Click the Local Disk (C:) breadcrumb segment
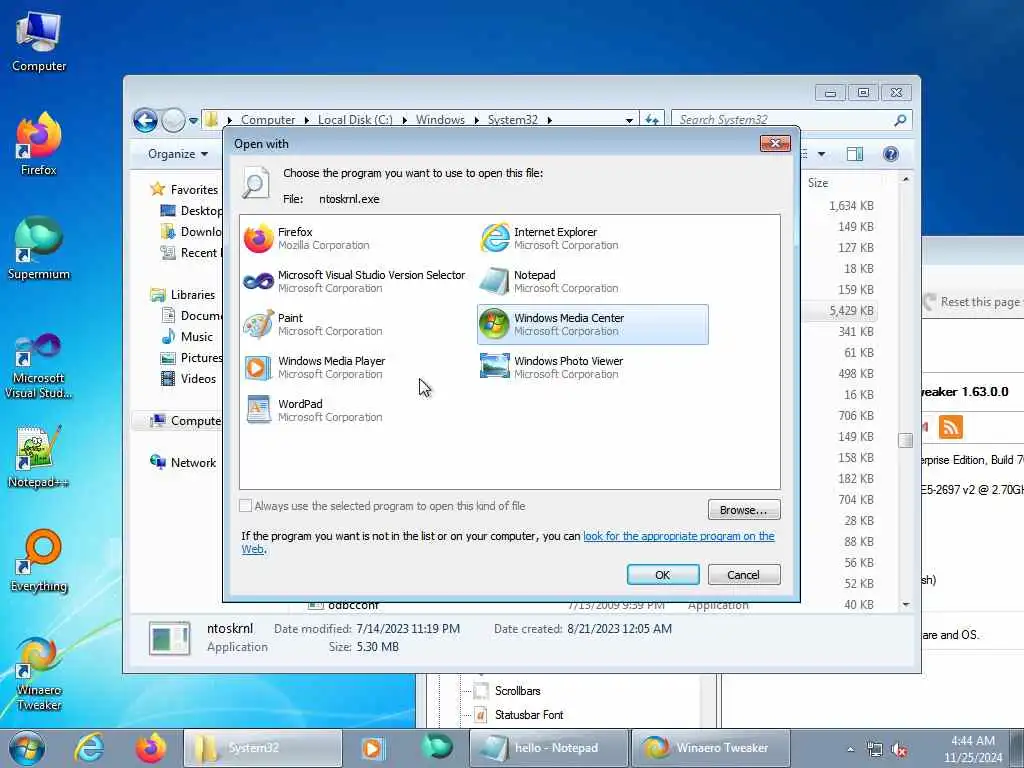The image size is (1024, 768). pyautogui.click(x=355, y=120)
